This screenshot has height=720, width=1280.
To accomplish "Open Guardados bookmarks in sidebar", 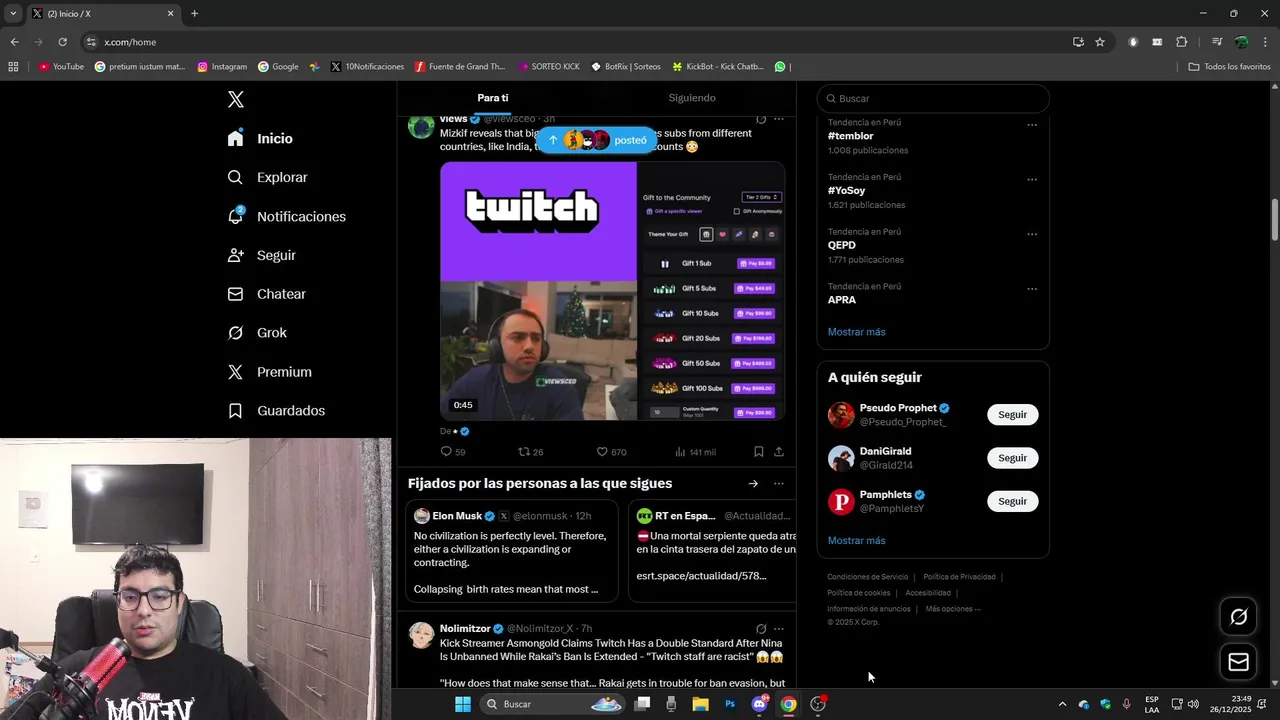I will tap(276, 411).
